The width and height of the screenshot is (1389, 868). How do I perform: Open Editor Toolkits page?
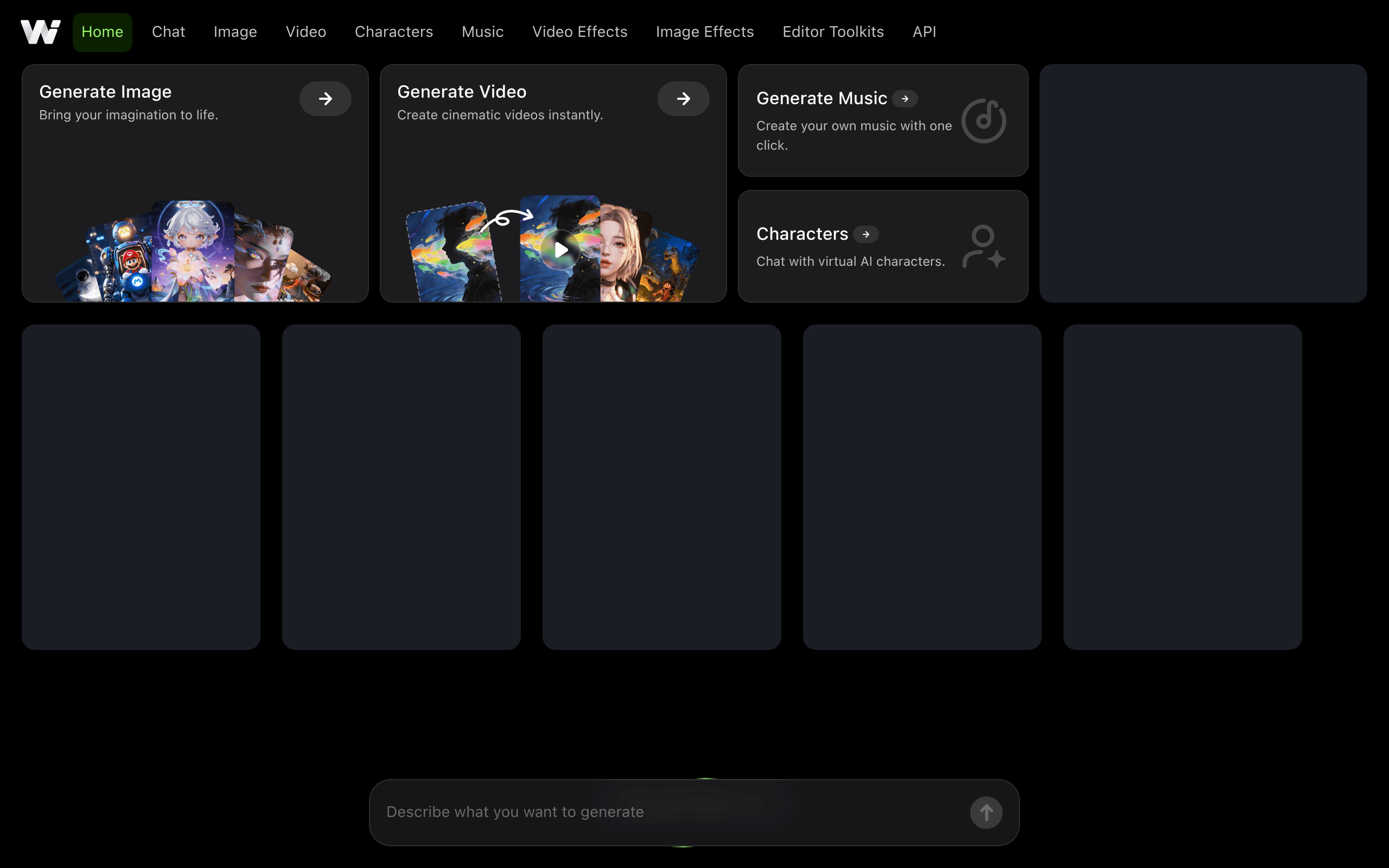coord(833,32)
